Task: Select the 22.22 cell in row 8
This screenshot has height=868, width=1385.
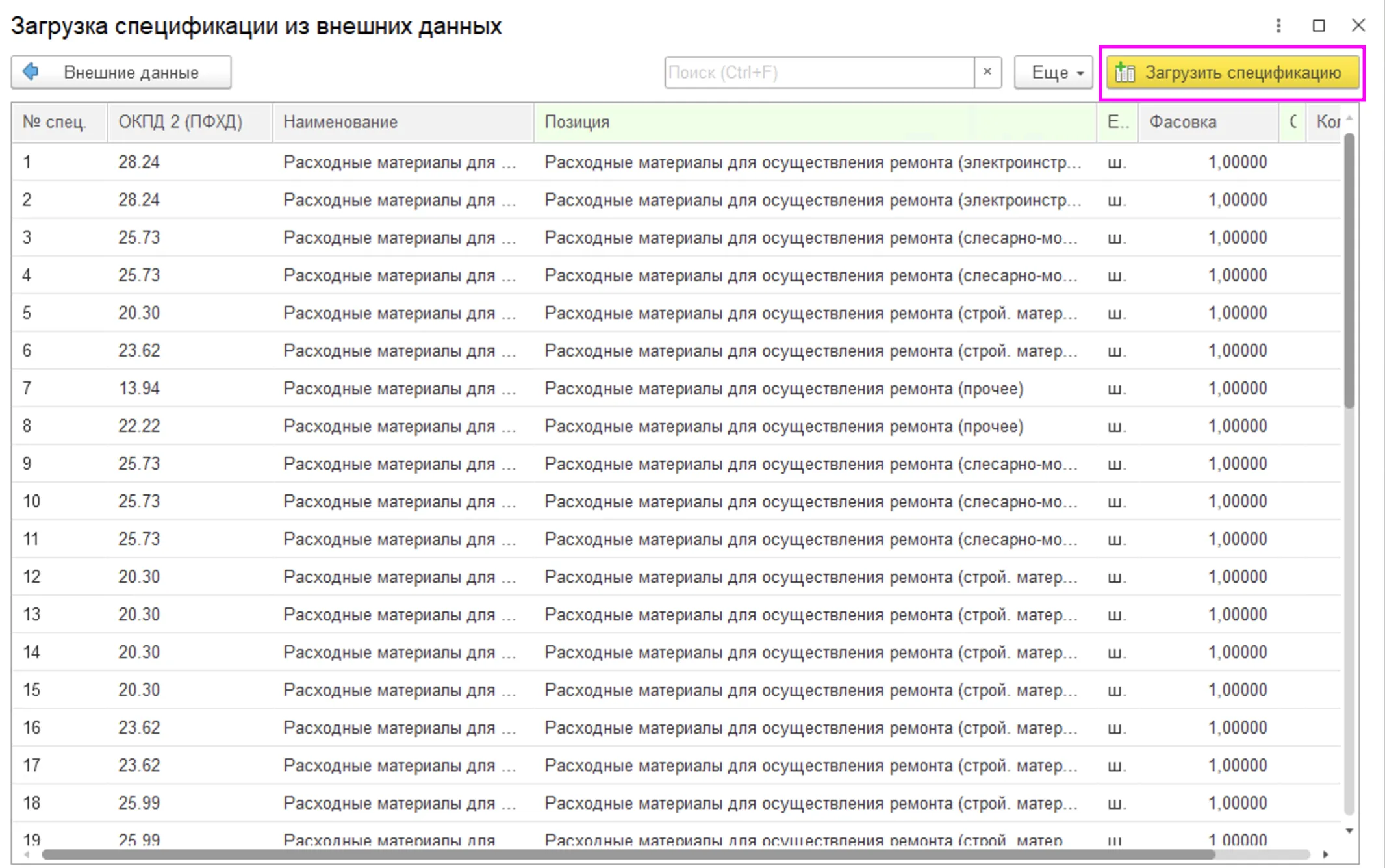Action: pyautogui.click(x=190, y=426)
